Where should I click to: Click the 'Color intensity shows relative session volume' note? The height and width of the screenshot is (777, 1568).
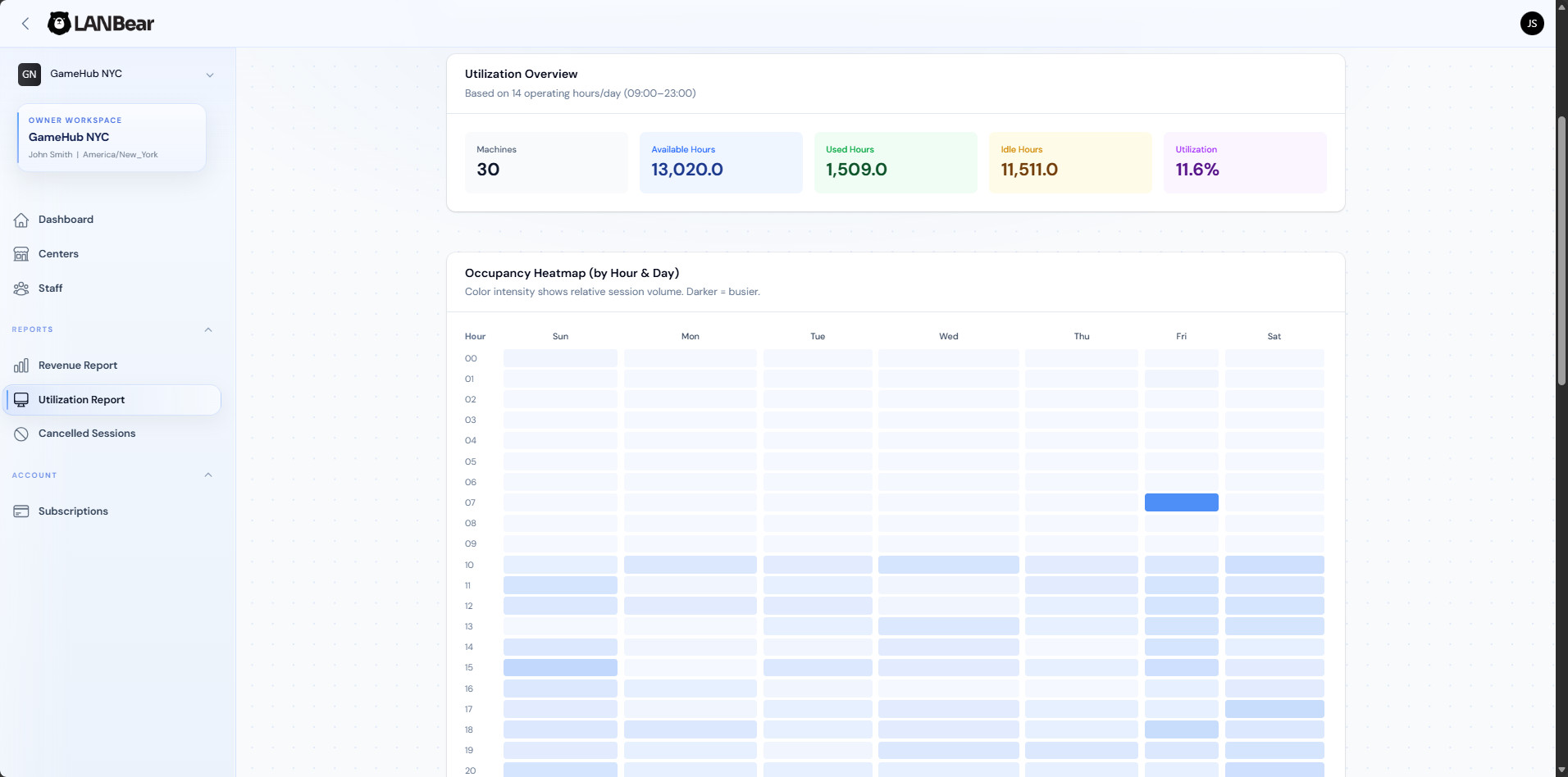point(612,292)
